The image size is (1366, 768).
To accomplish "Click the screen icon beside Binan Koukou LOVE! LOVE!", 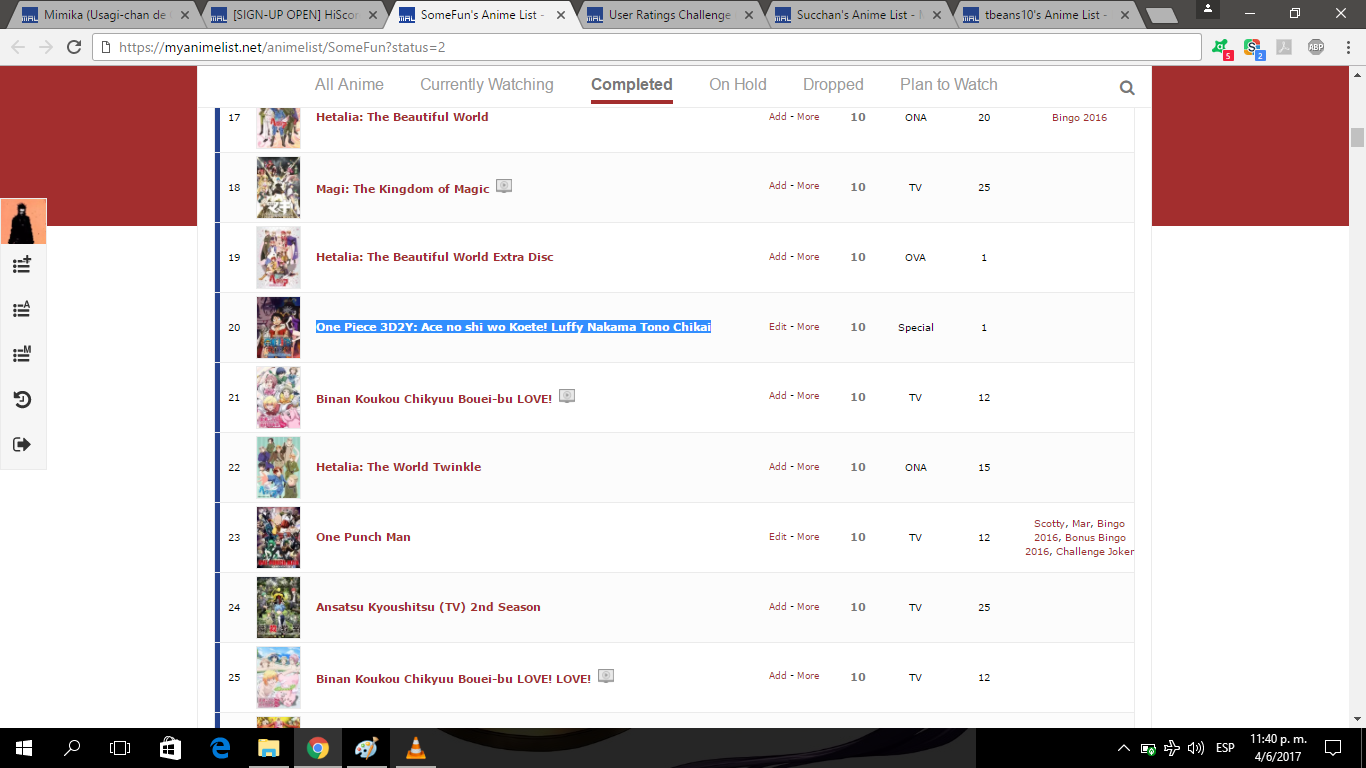I will point(605,676).
